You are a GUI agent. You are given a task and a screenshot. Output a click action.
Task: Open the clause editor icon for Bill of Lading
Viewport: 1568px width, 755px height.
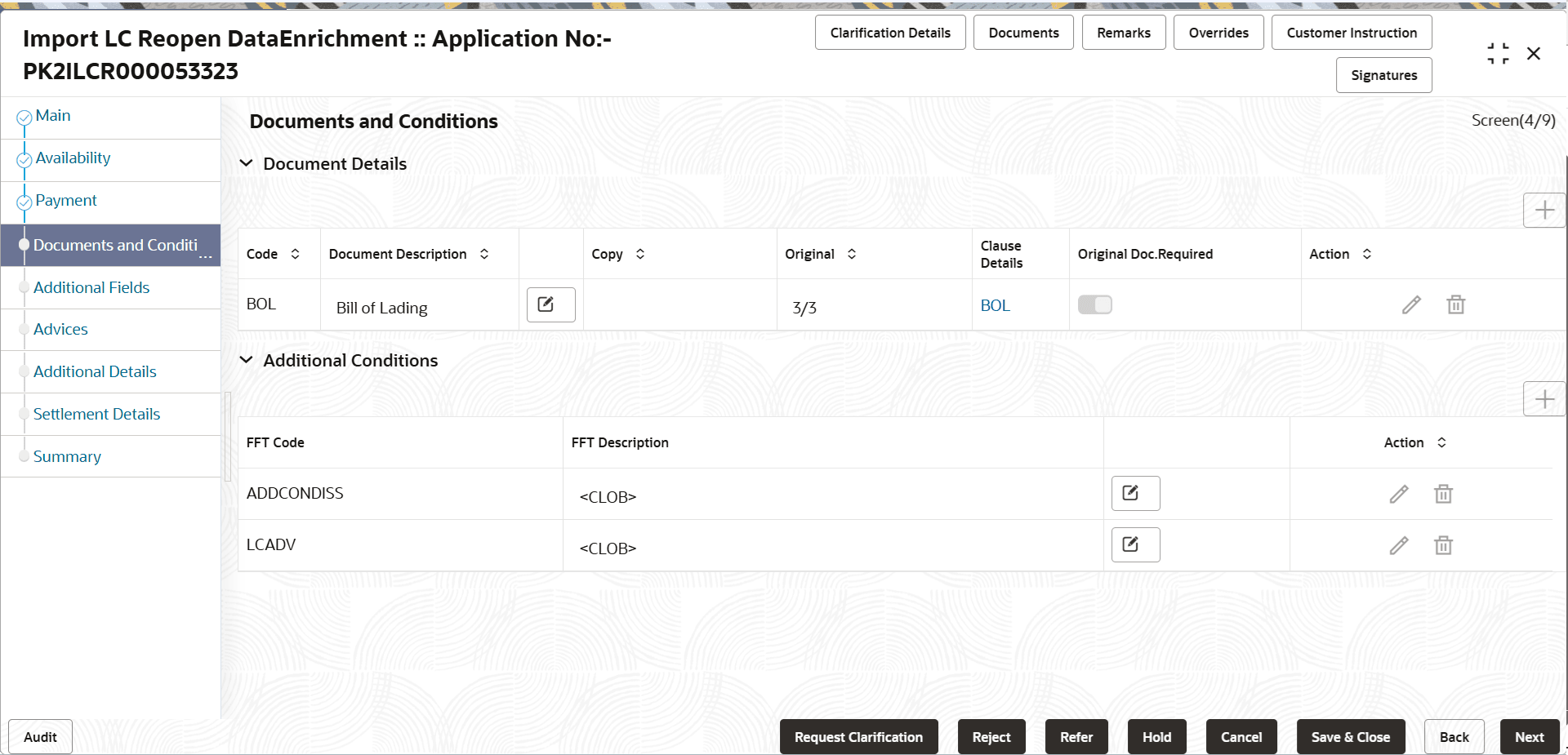click(550, 304)
